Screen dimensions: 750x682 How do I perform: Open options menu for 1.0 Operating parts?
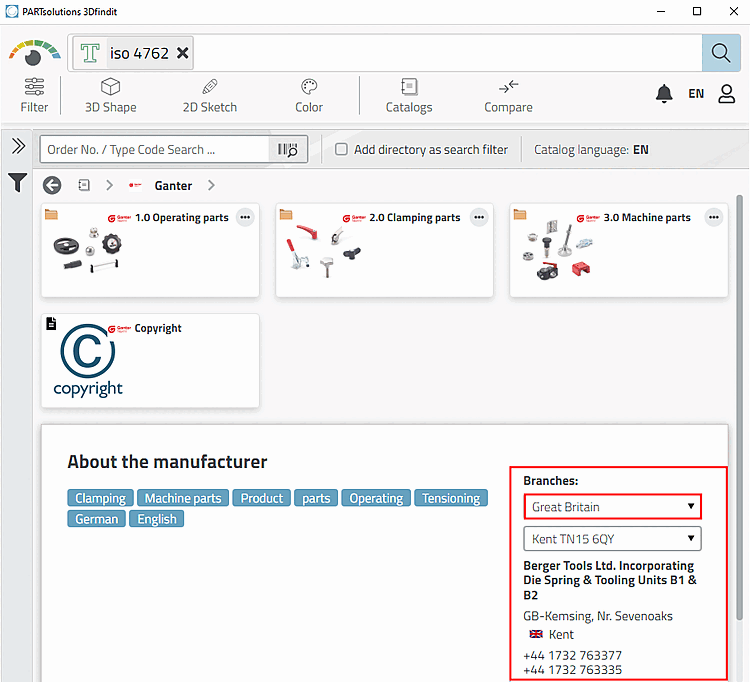click(x=245, y=217)
